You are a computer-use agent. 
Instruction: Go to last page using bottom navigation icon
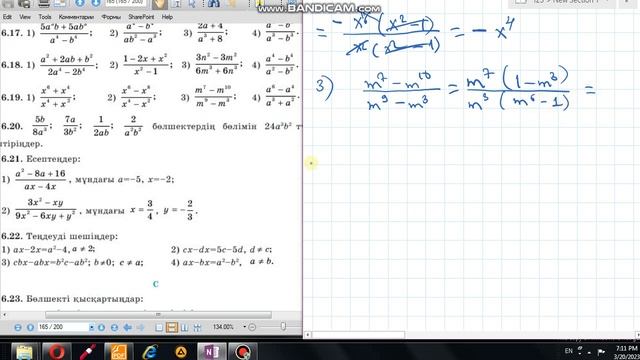coord(114,327)
